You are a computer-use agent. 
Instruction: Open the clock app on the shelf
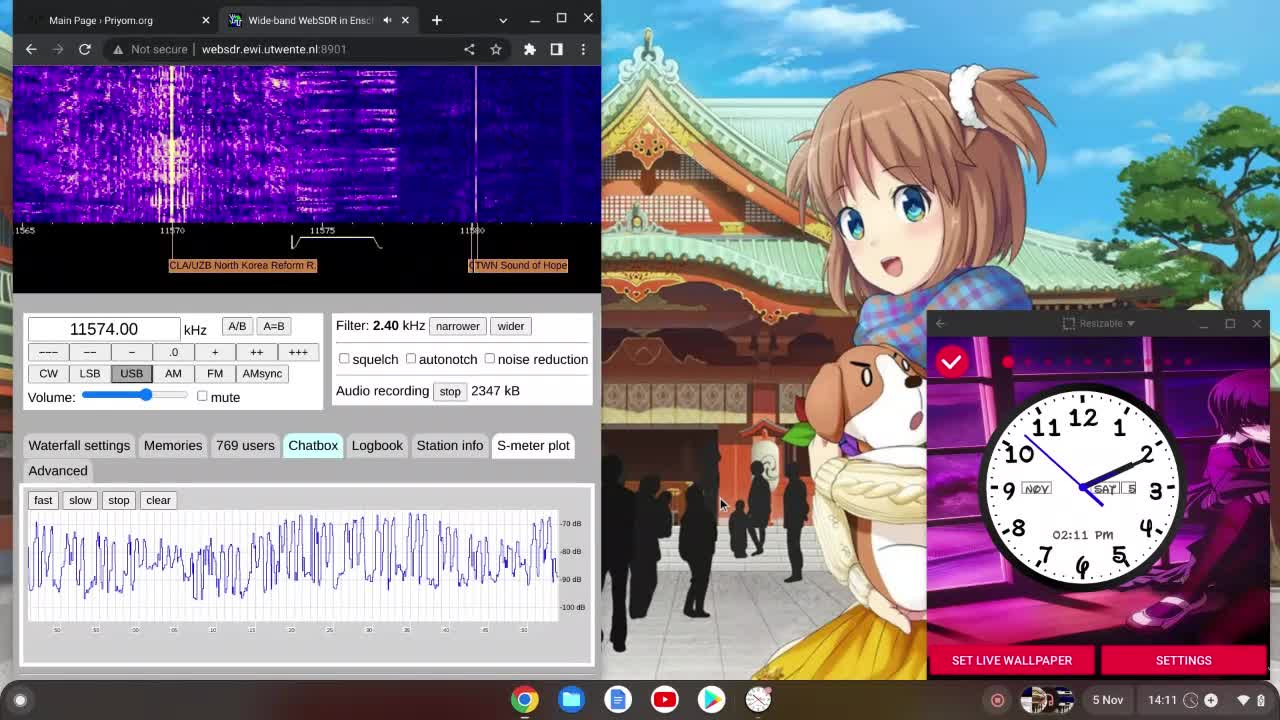758,700
